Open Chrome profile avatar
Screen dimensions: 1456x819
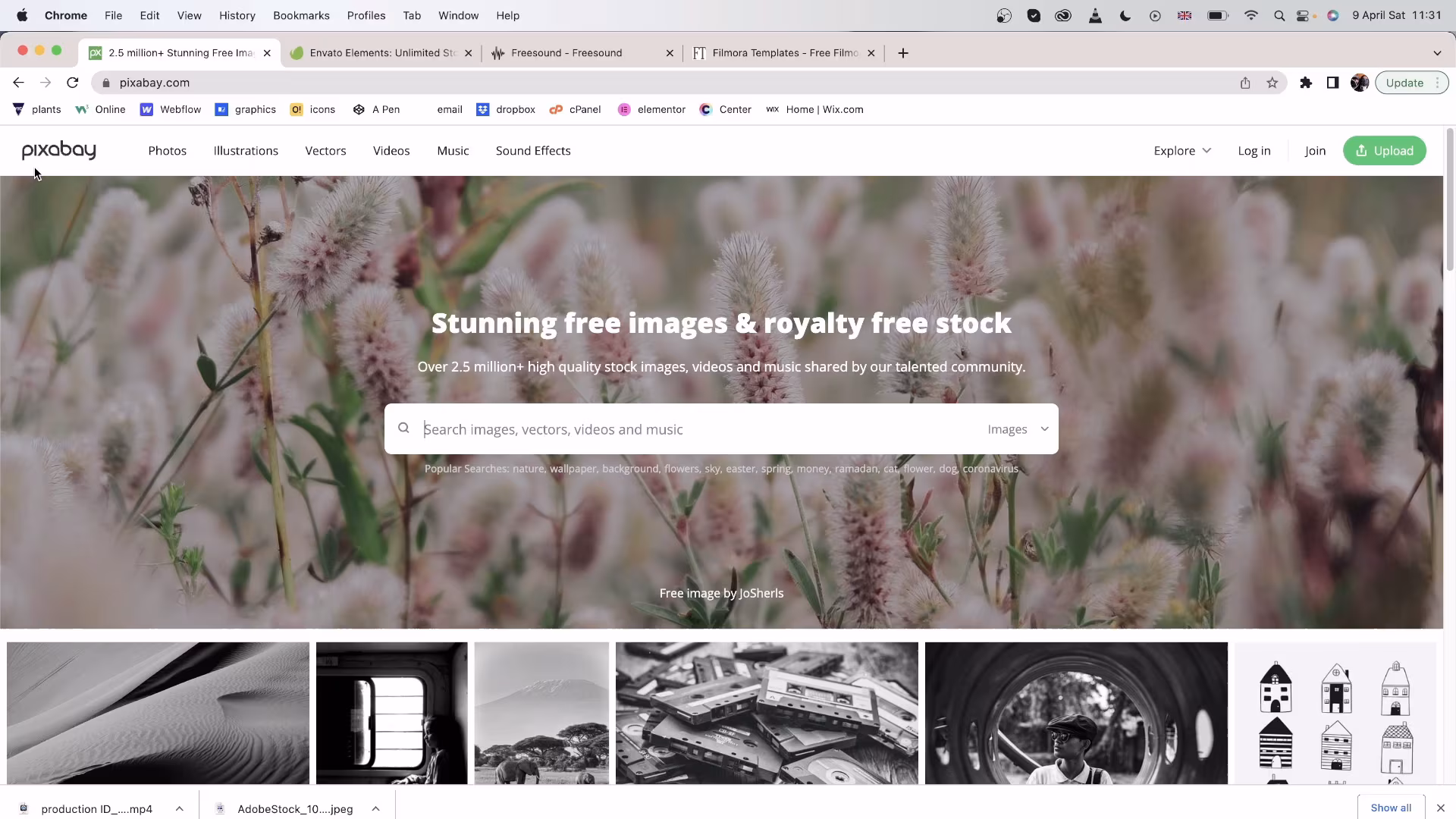pos(1359,83)
